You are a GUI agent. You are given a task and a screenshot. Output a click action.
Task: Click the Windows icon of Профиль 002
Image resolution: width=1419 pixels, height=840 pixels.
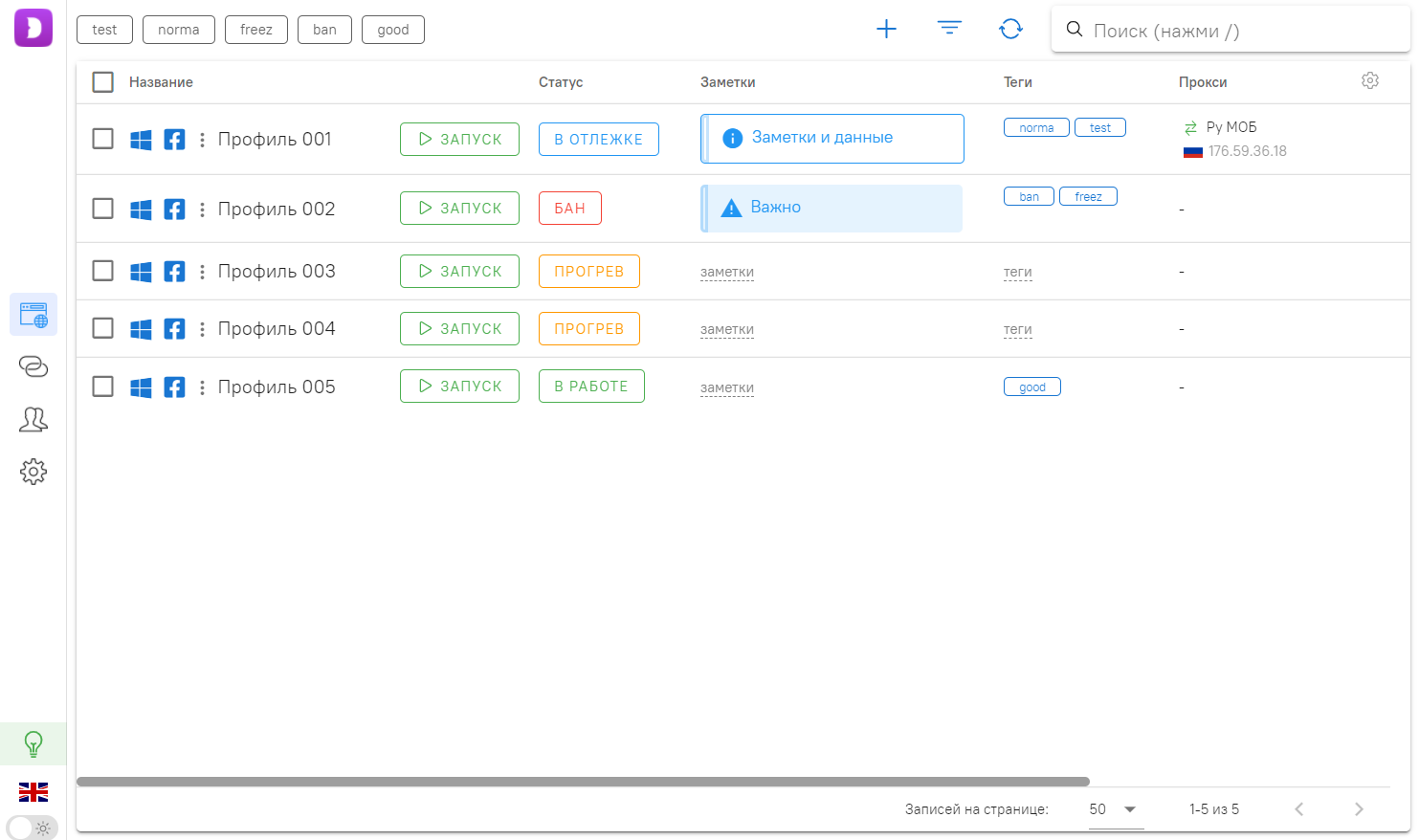coord(141,209)
